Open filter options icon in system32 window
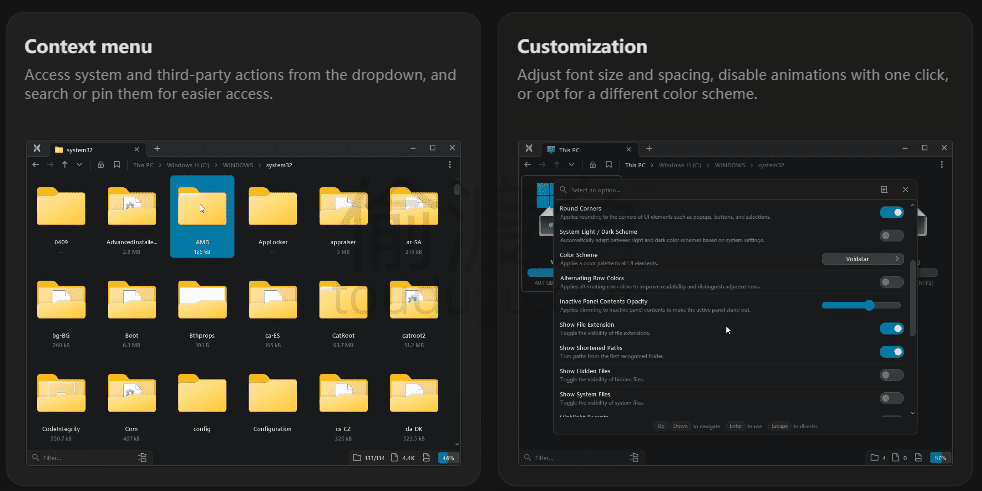The height and width of the screenshot is (491, 982). point(142,458)
